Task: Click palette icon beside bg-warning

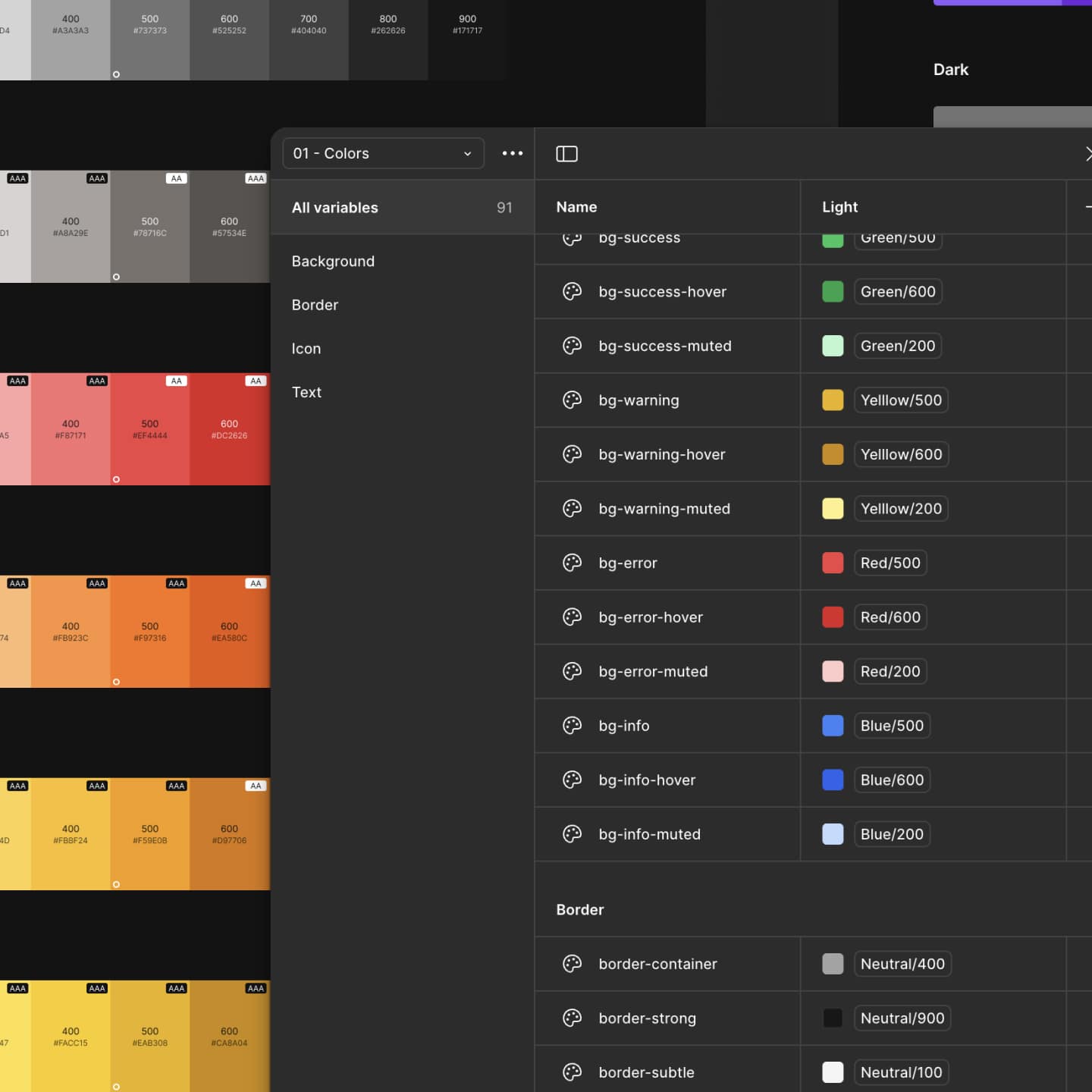Action: (572, 400)
